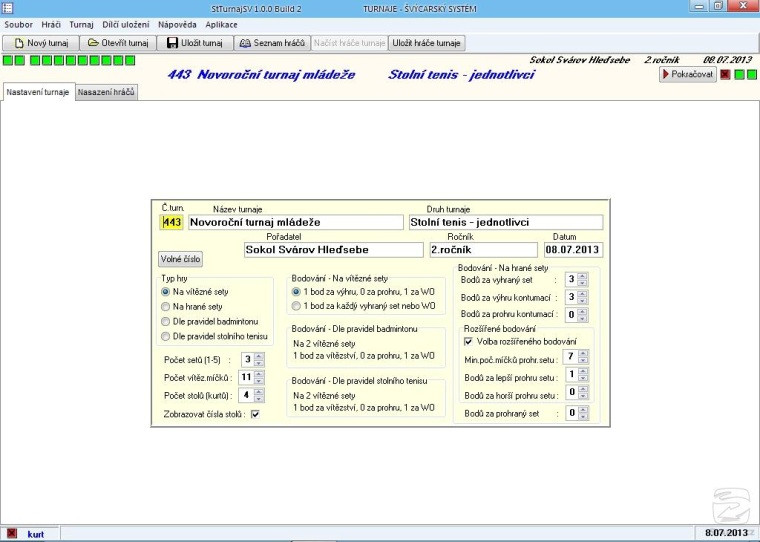Viewport: 760px width, 542px height.
Task: Open the Turnaj menu
Action: pos(81,25)
